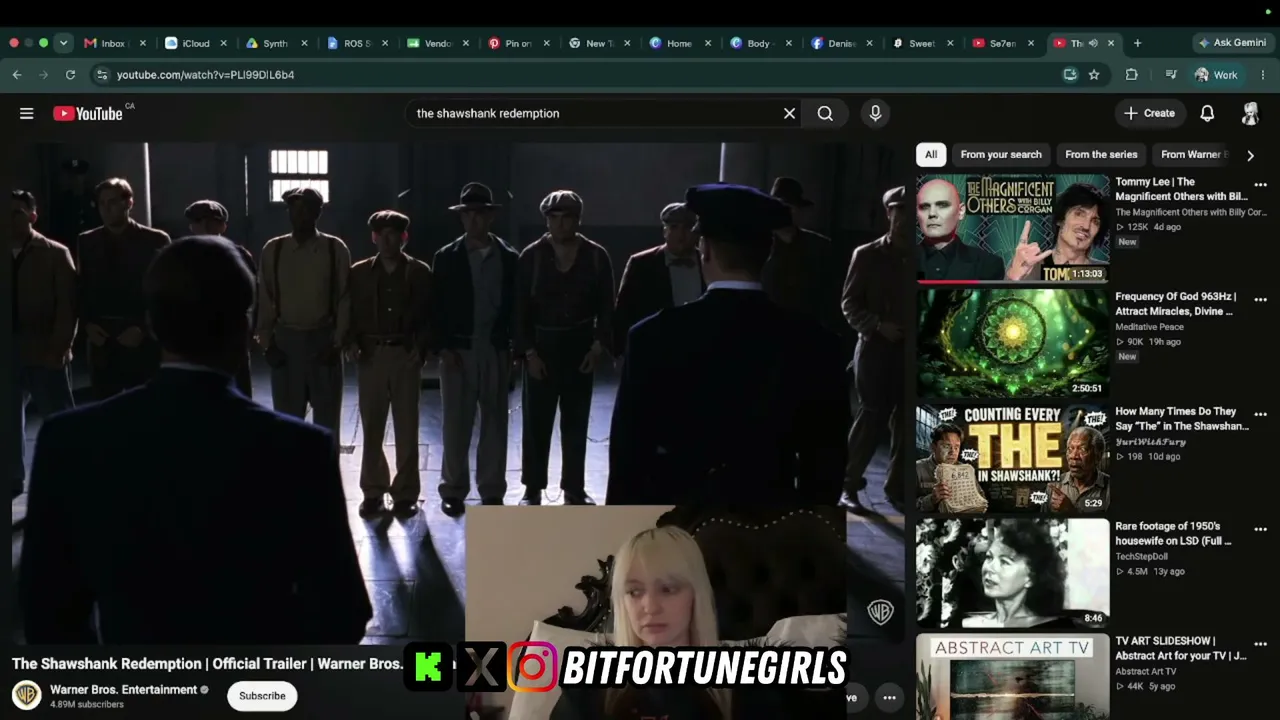The height and width of the screenshot is (720, 1280).
Task: Switch to the iCloud tab
Action: coord(197,43)
